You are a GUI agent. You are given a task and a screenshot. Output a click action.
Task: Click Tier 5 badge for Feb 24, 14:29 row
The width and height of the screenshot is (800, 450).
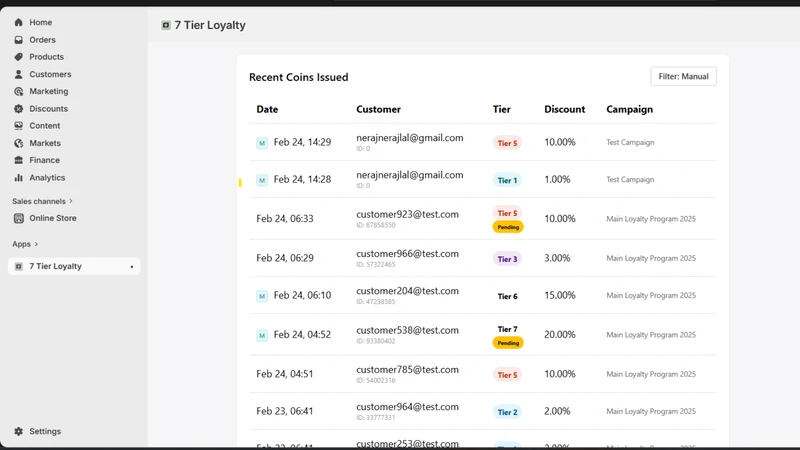coord(507,143)
